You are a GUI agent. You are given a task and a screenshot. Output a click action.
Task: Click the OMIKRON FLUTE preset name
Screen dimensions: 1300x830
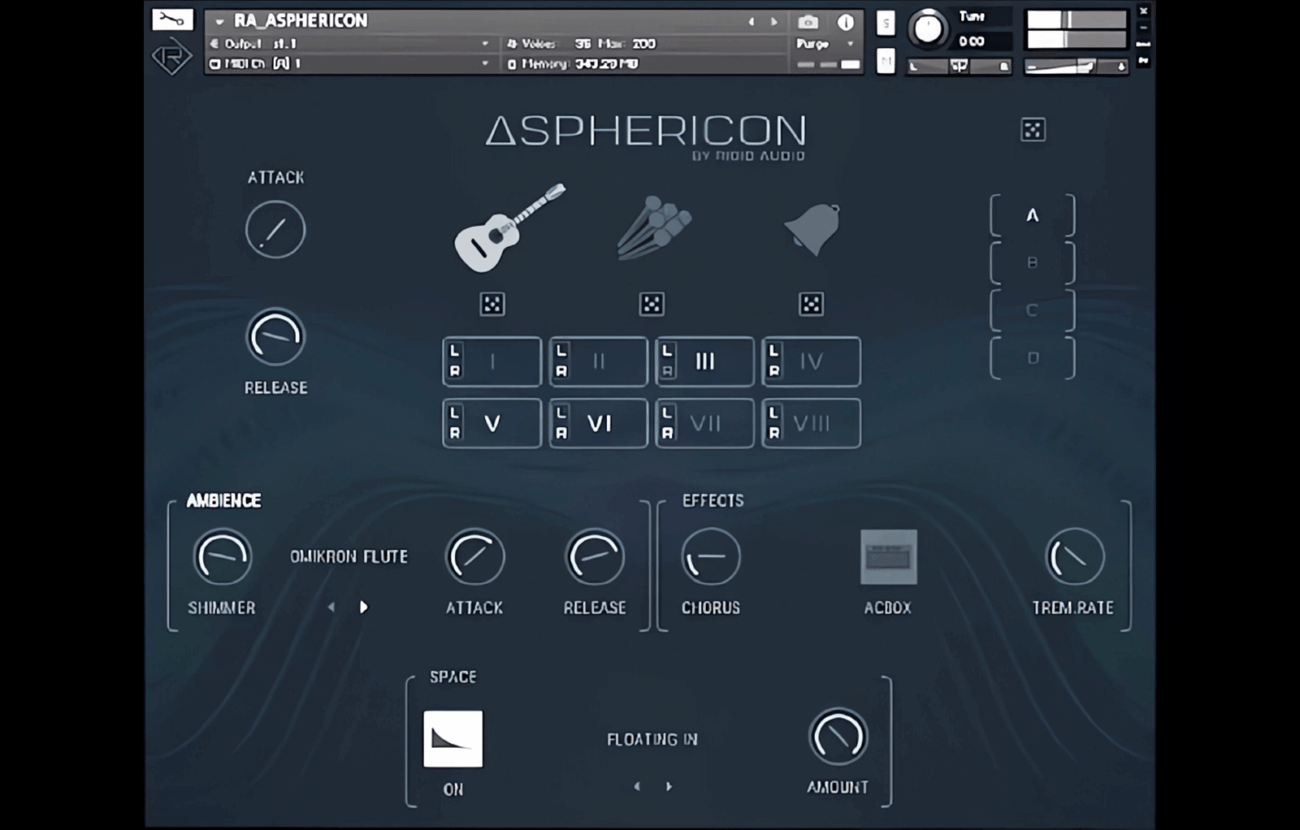[x=349, y=557]
